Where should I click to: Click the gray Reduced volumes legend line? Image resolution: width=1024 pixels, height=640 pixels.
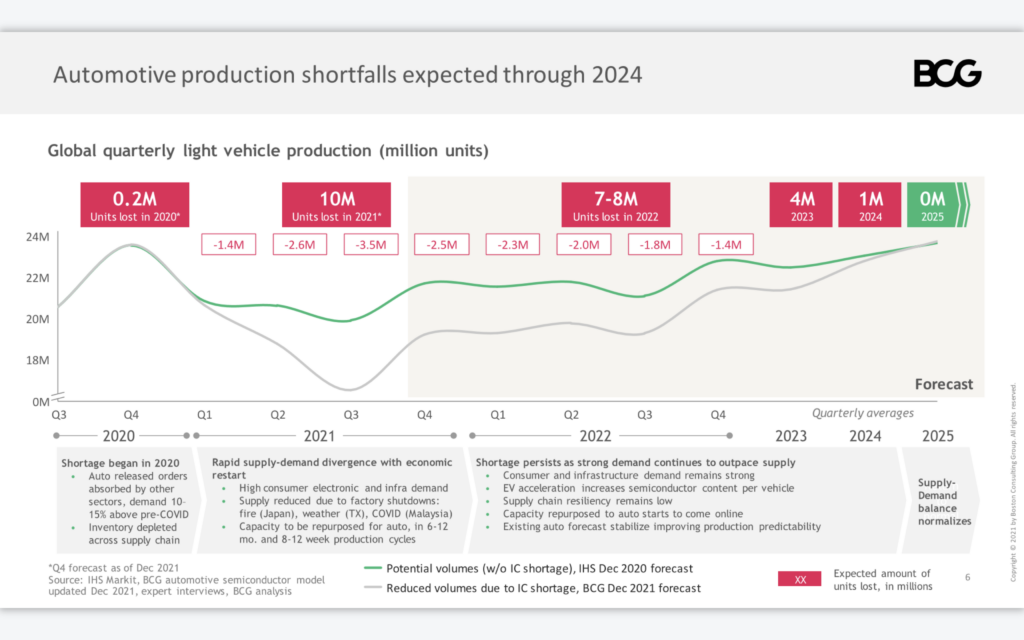coord(373,587)
